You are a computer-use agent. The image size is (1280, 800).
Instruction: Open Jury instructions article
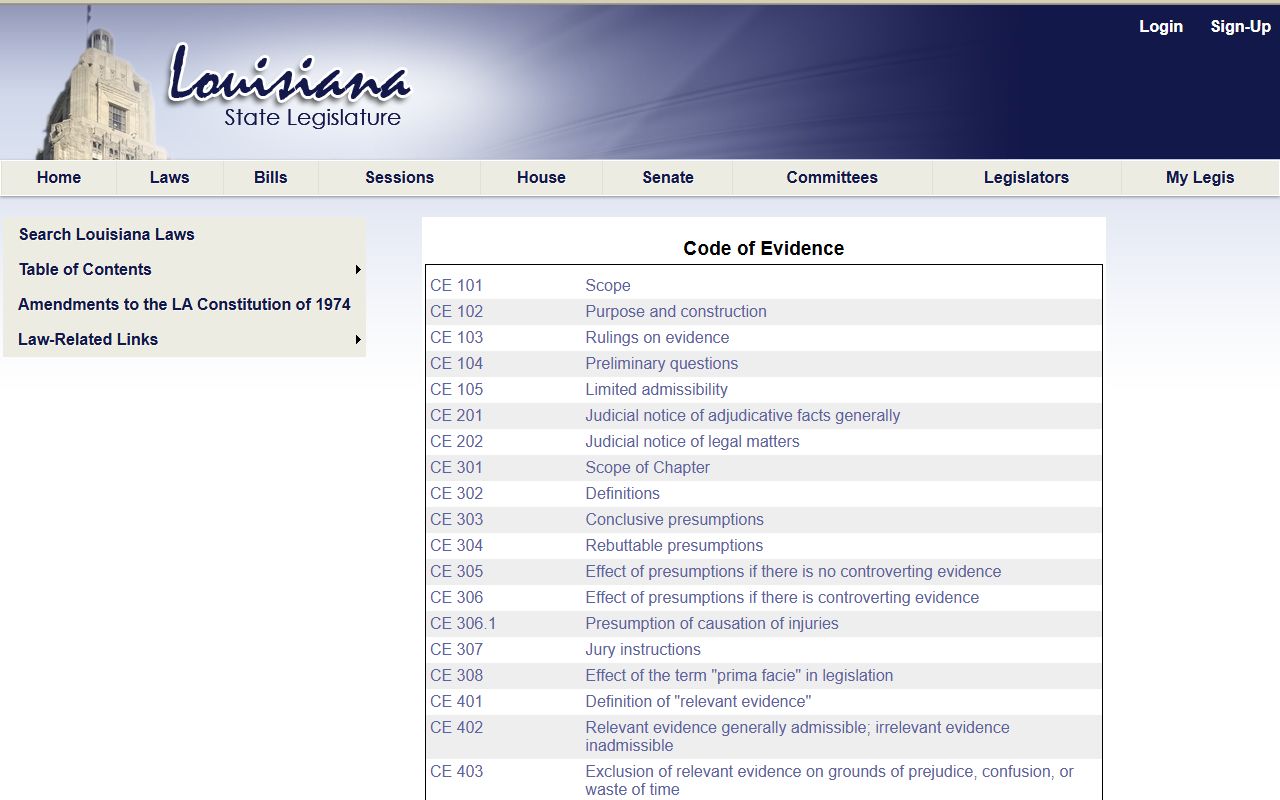coord(643,650)
